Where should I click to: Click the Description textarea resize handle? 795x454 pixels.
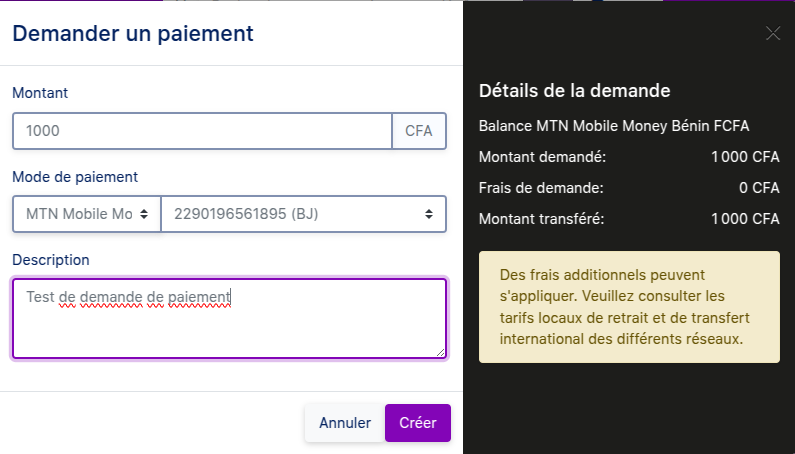[x=441, y=353]
